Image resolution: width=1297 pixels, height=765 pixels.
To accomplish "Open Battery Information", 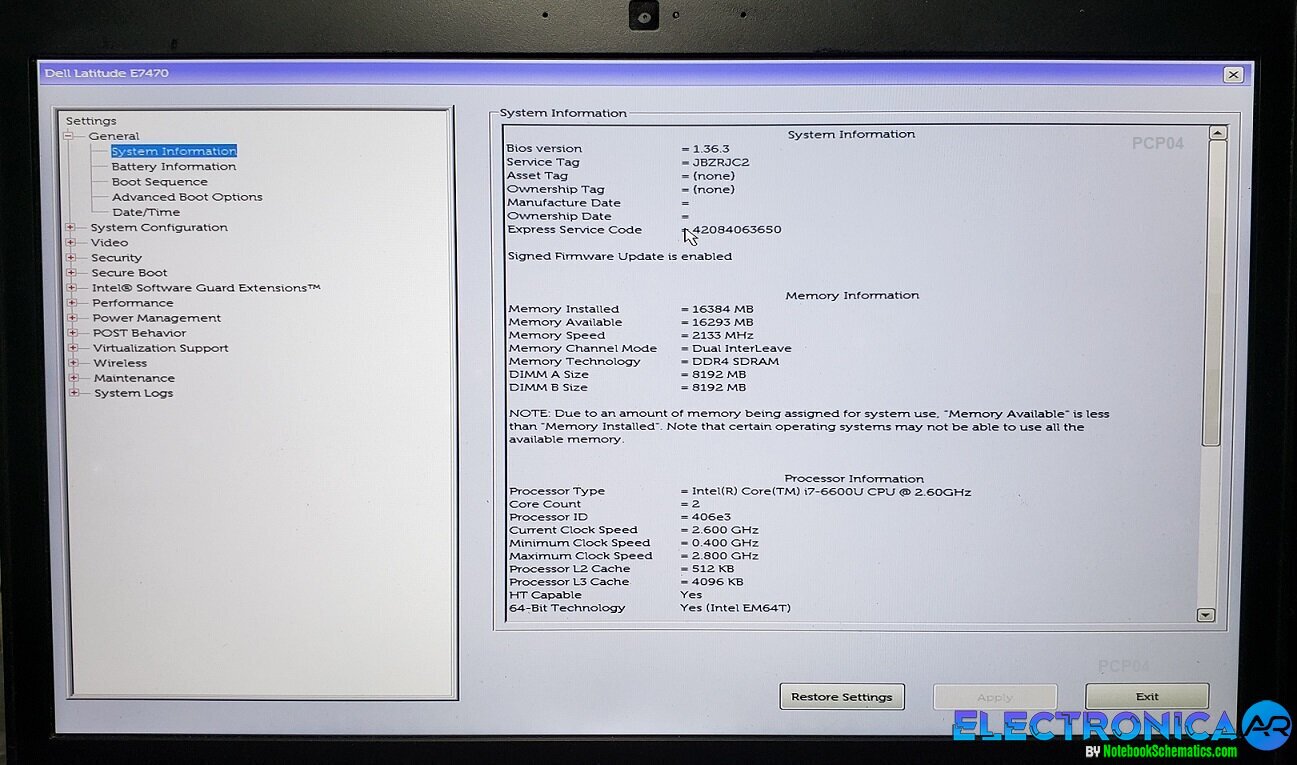I will (x=174, y=166).
